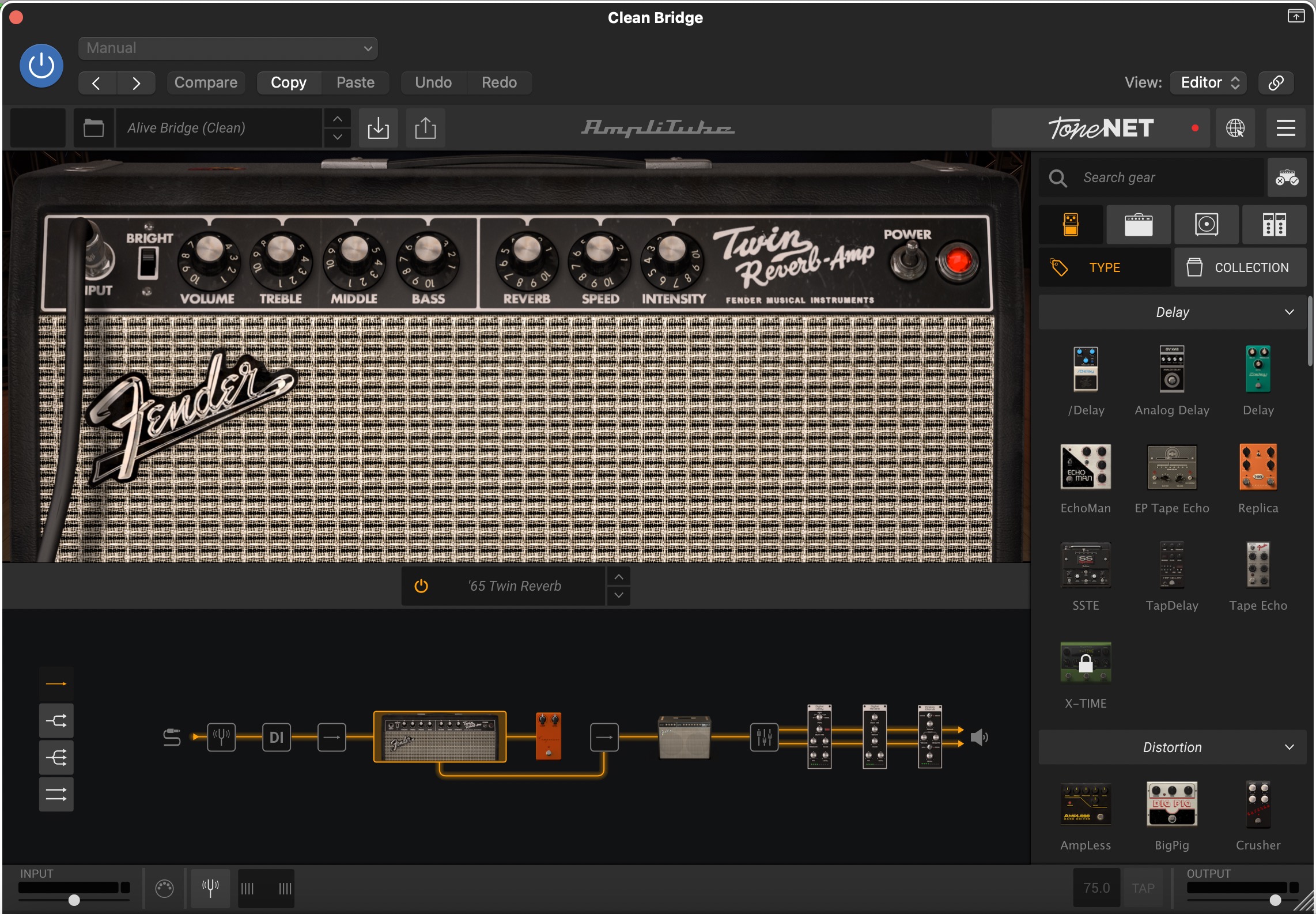Click the Paste button
The height and width of the screenshot is (914, 1316).
(x=356, y=83)
